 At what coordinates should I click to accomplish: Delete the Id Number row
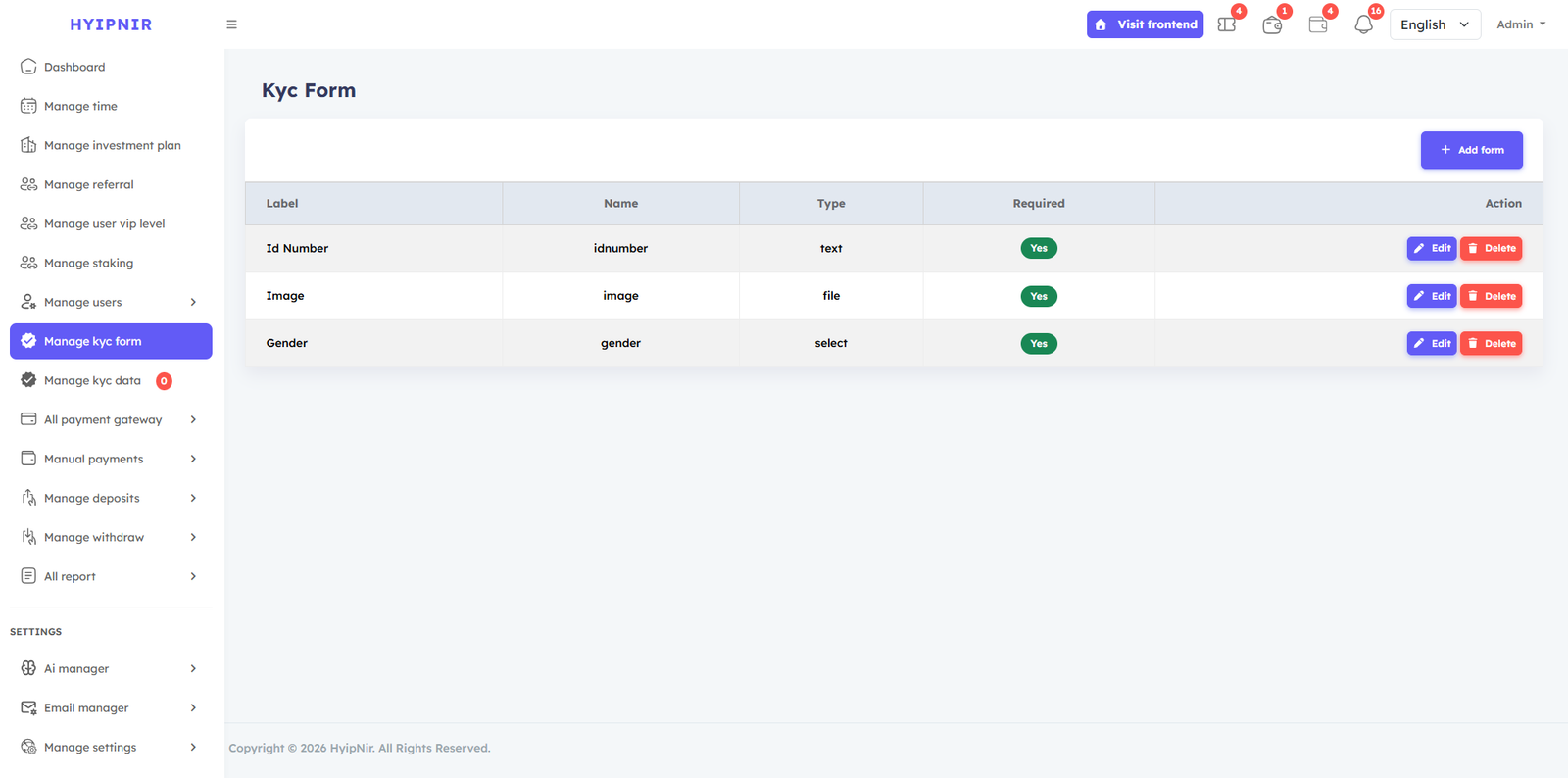tap(1491, 248)
